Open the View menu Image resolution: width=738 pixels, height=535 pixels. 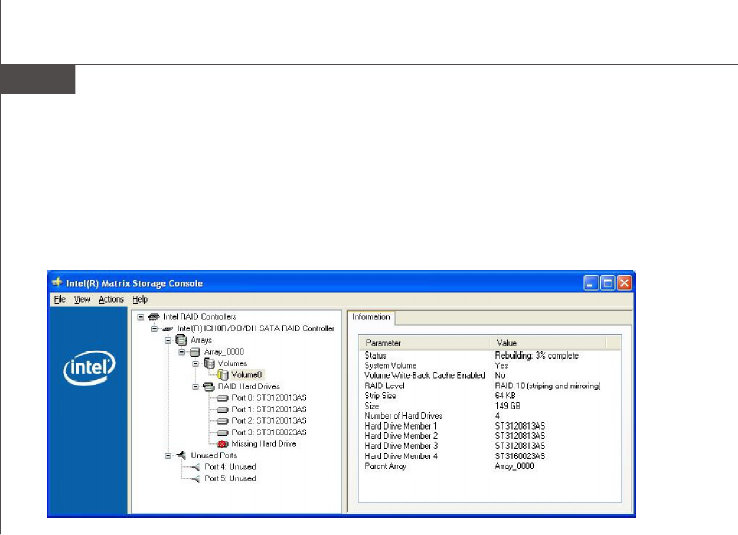(82, 299)
